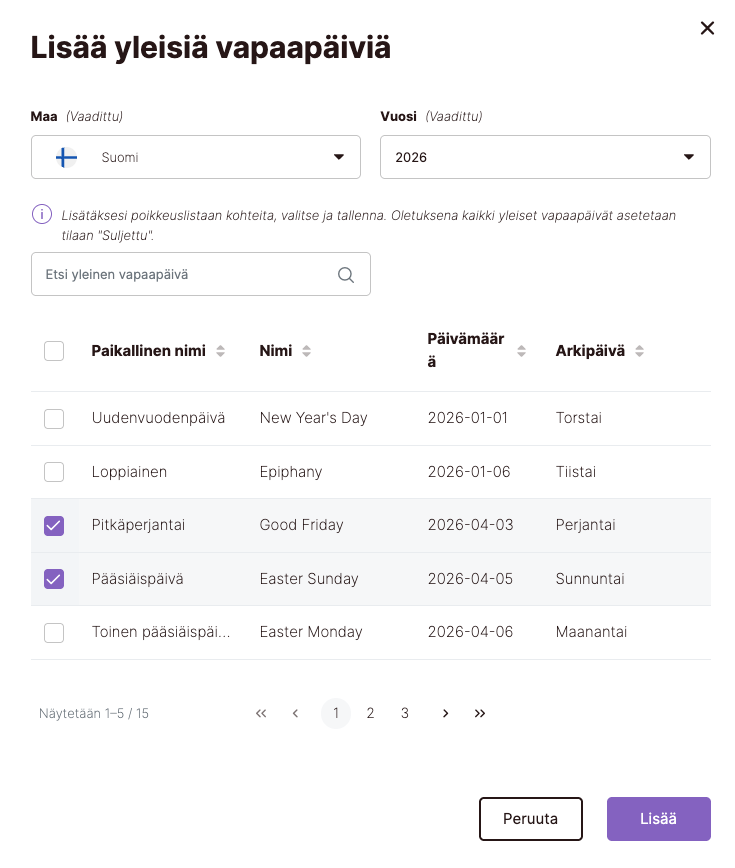Open the Maa country dropdown

196,157
